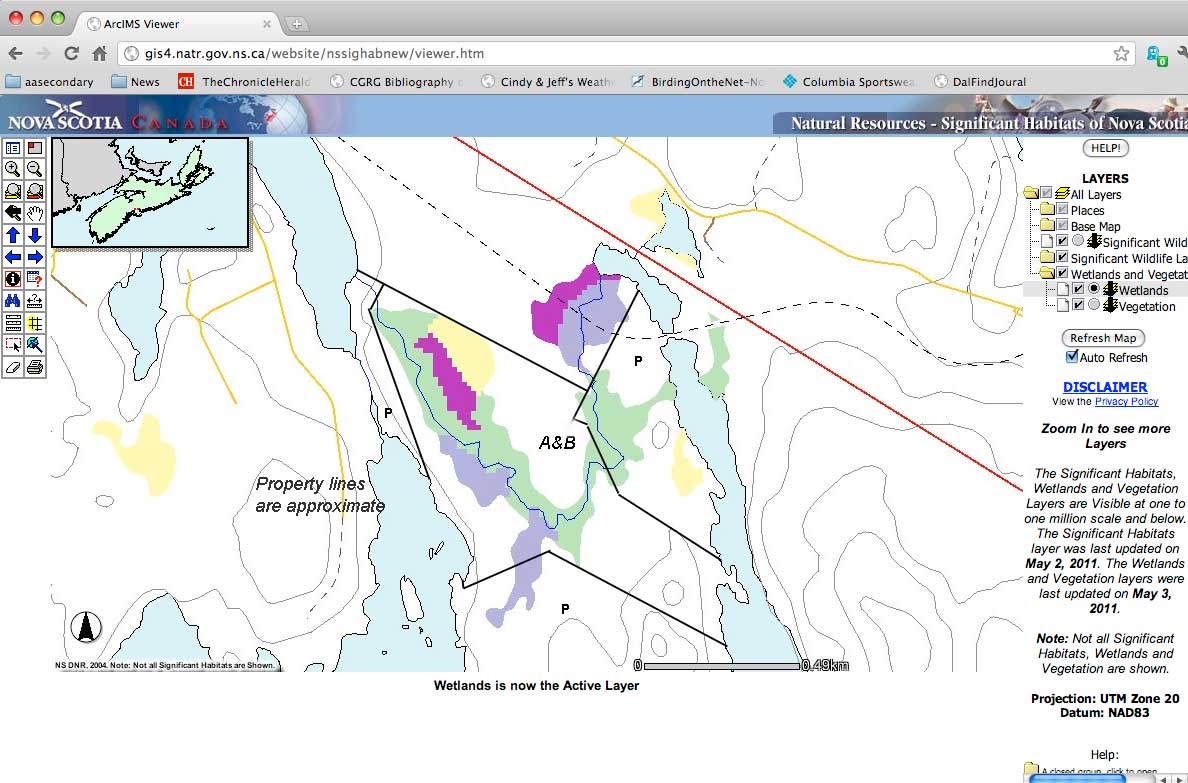Collapse the Wetlands and Vegetation folder
The width and height of the screenshot is (1188, 783).
tap(1047, 273)
